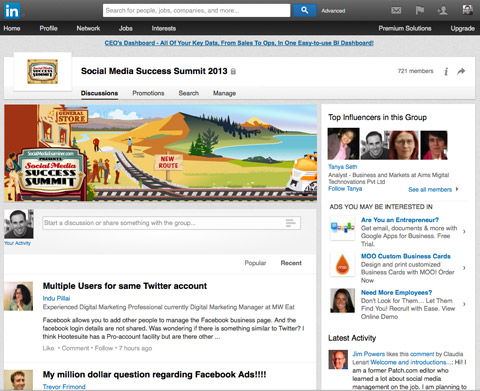The image size is (480, 391).
Task: Click the Trevor Frimond name link
Action: pos(64,387)
